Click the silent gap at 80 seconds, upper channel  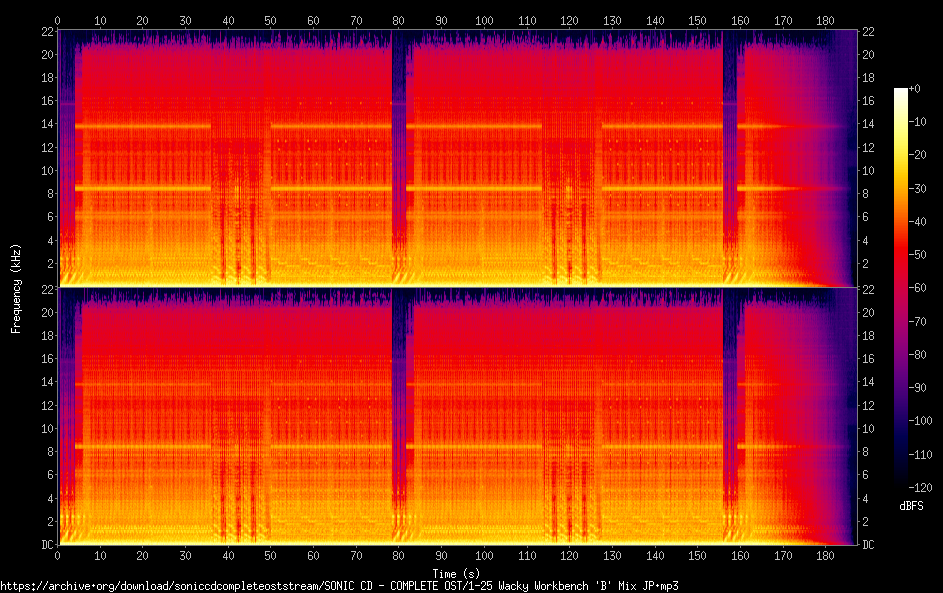[400, 150]
